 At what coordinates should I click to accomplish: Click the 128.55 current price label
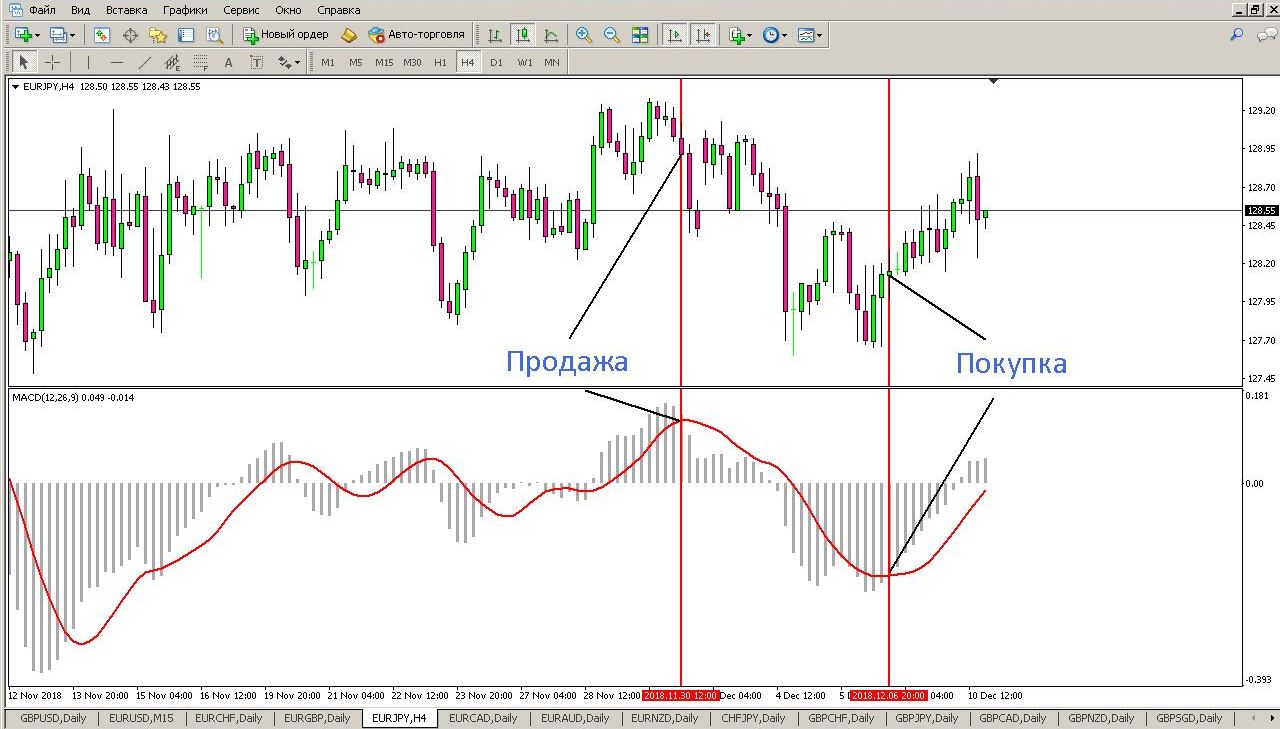pyautogui.click(x=1261, y=211)
